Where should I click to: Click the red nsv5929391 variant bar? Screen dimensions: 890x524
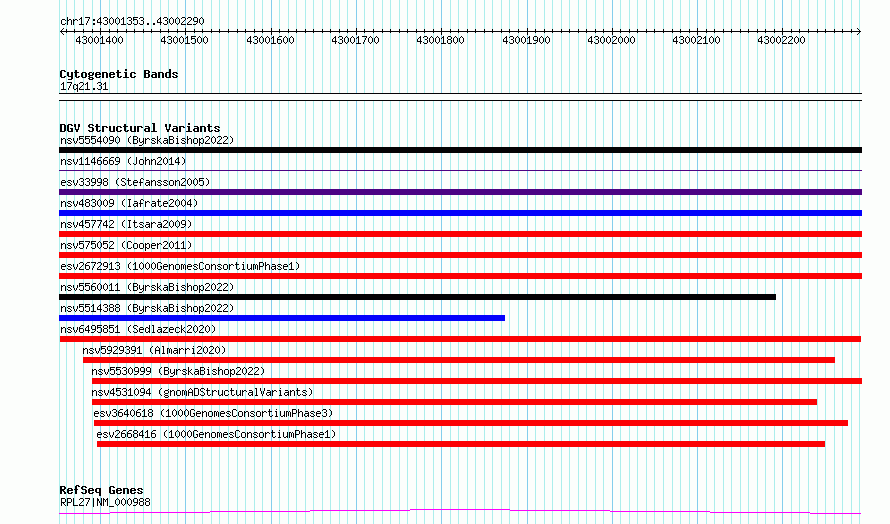[459, 360]
